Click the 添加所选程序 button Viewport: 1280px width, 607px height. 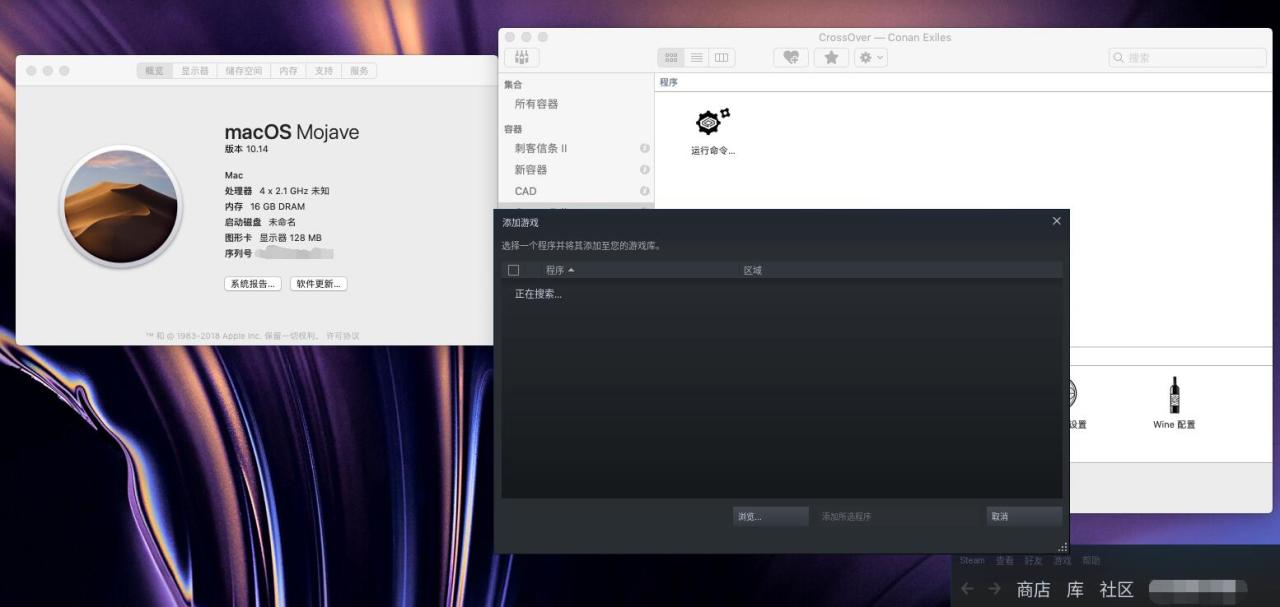[847, 516]
